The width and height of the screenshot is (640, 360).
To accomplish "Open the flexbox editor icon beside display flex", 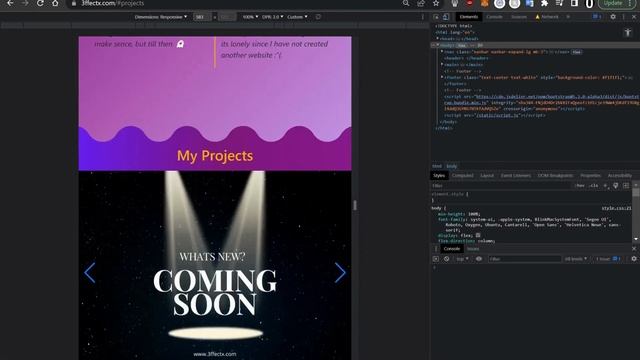I will point(478,236).
